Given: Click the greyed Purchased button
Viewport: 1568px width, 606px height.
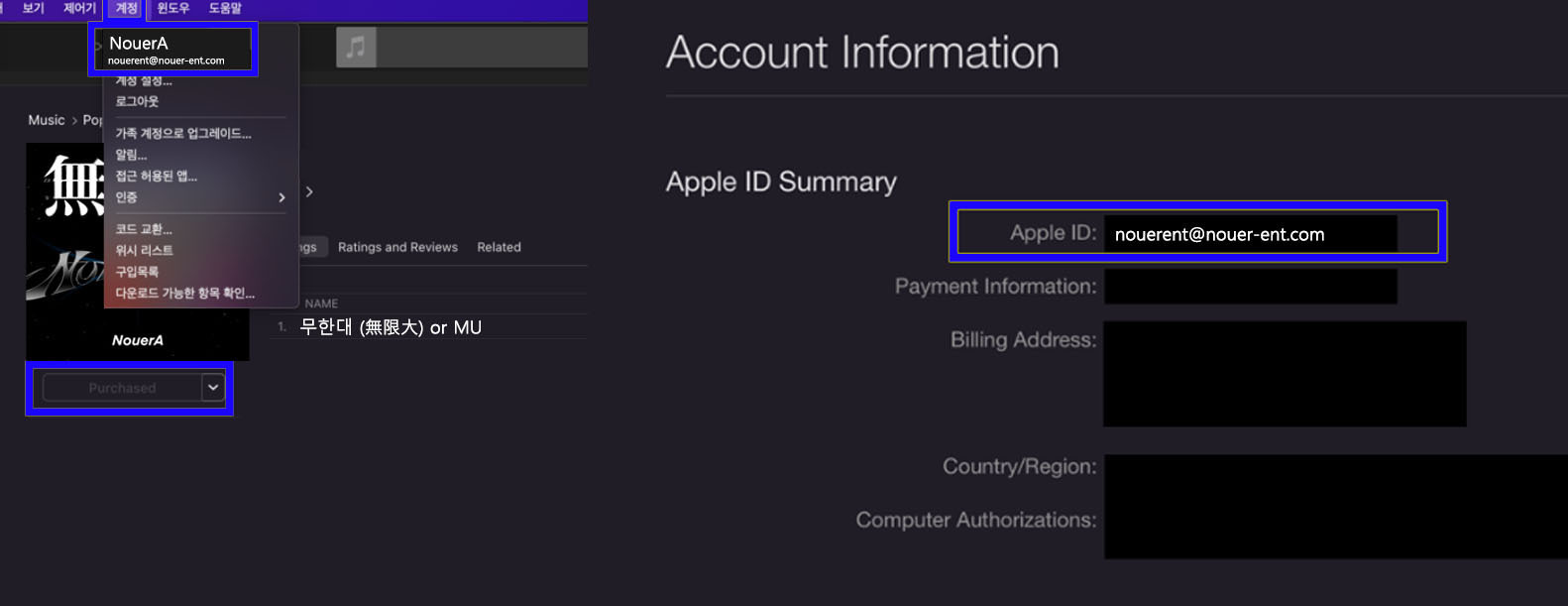Looking at the screenshot, I should tap(122, 388).
